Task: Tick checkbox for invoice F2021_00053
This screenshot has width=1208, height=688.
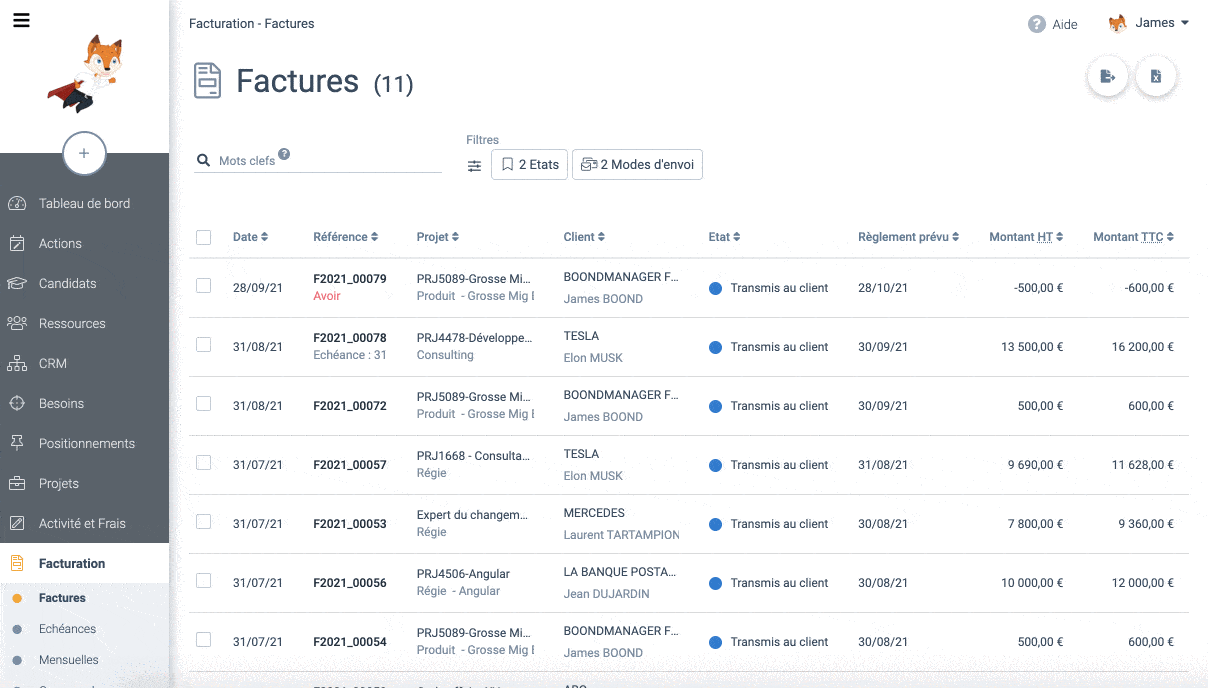Action: coord(204,521)
